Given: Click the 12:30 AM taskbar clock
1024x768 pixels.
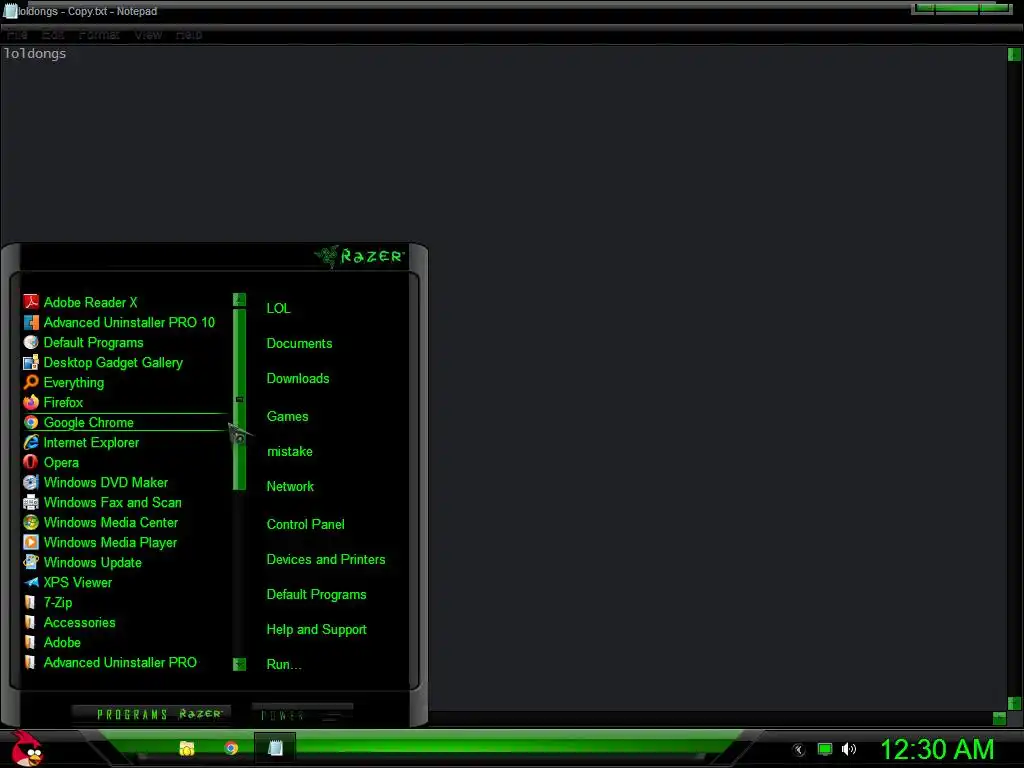Looking at the screenshot, I should point(937,750).
